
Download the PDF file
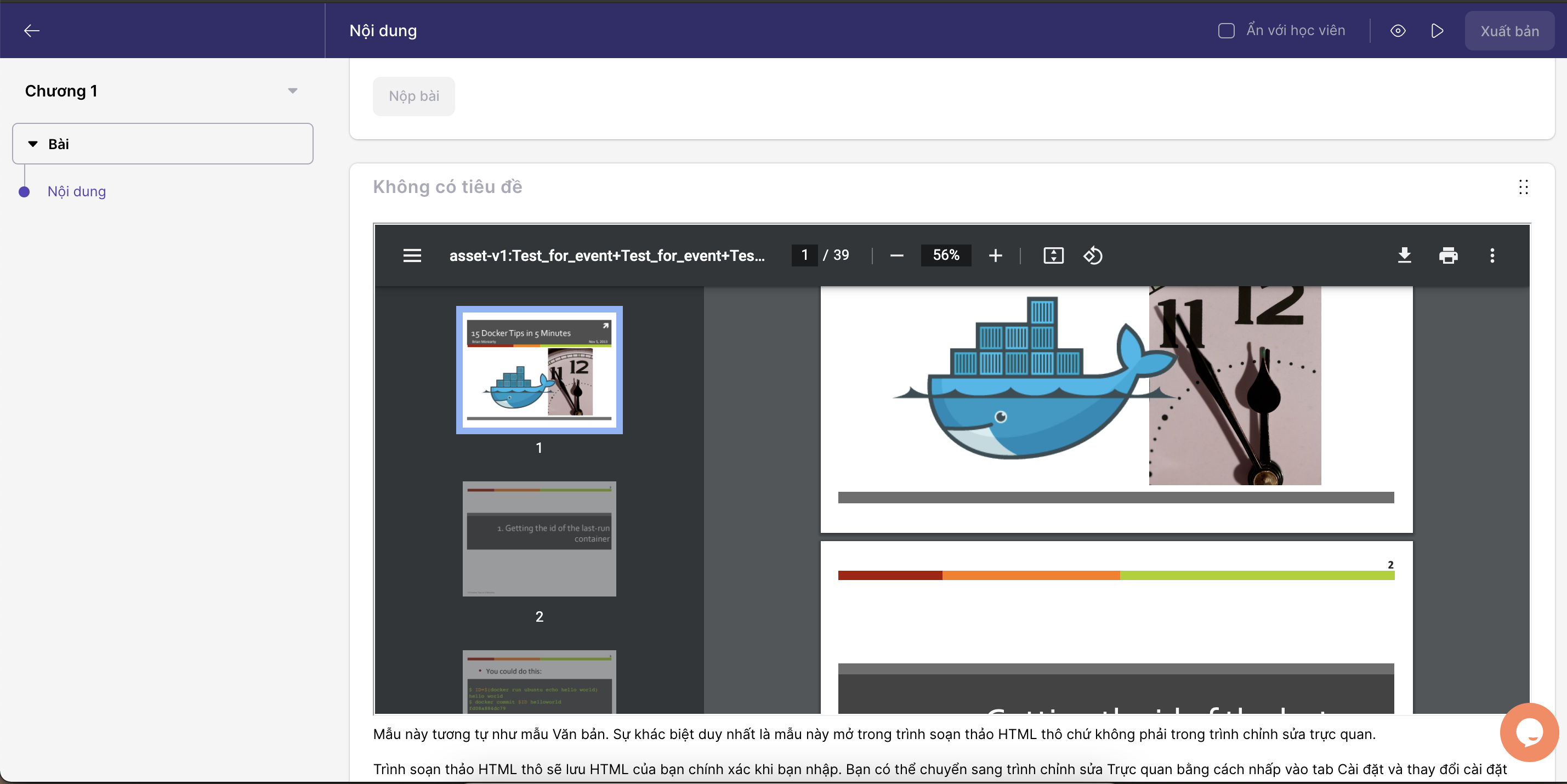coord(1404,255)
